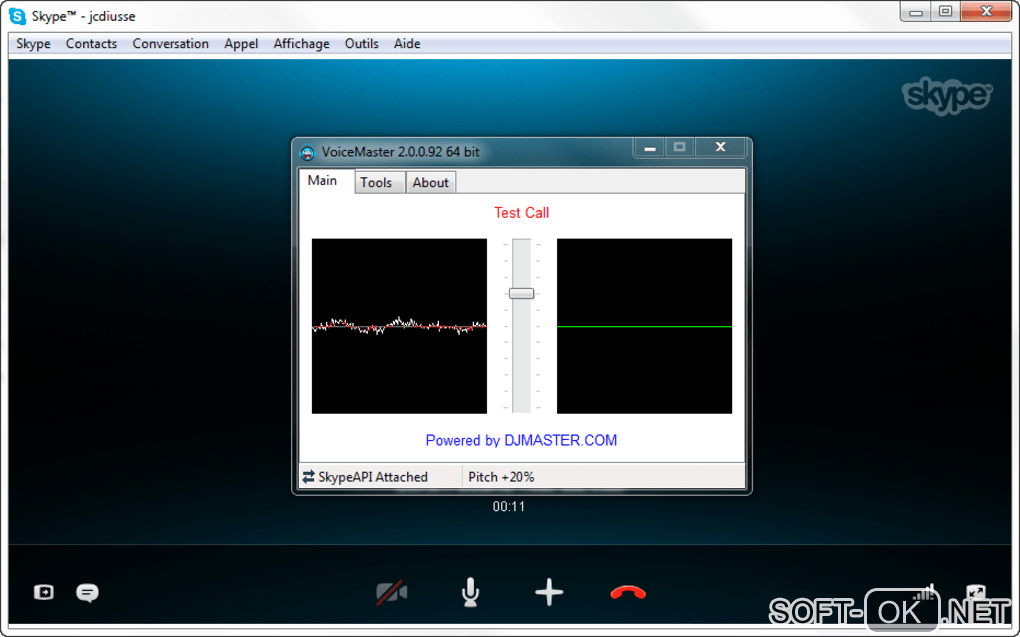The height and width of the screenshot is (637, 1020).
Task: Open the Appel menu
Action: [241, 44]
